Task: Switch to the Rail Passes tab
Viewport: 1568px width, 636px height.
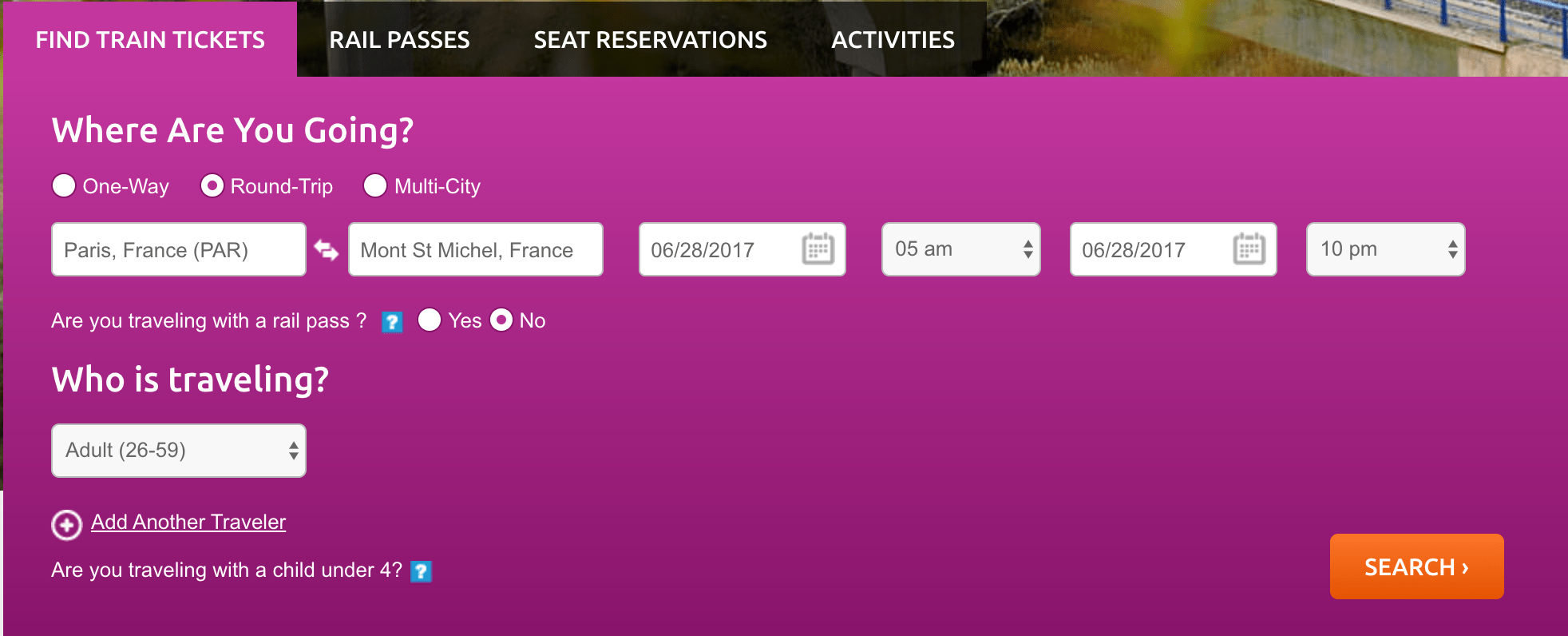Action: coord(399,40)
